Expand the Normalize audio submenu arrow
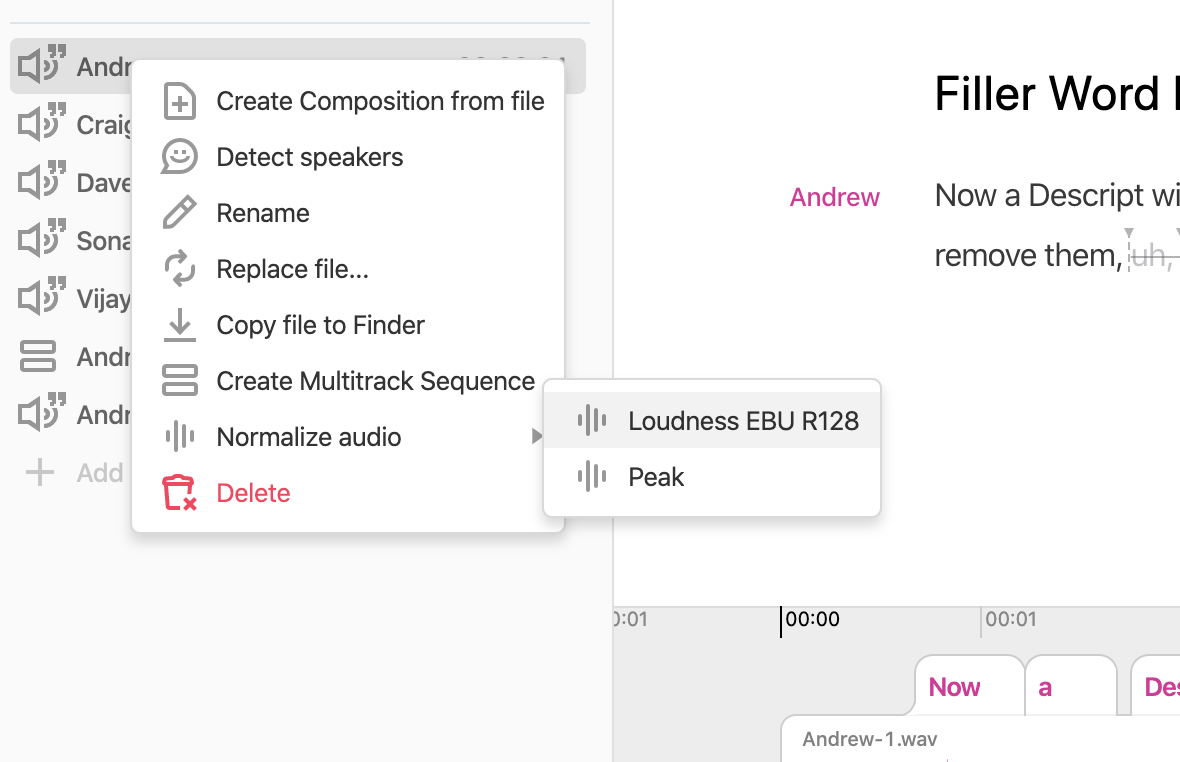Image resolution: width=1180 pixels, height=762 pixels. (x=536, y=436)
